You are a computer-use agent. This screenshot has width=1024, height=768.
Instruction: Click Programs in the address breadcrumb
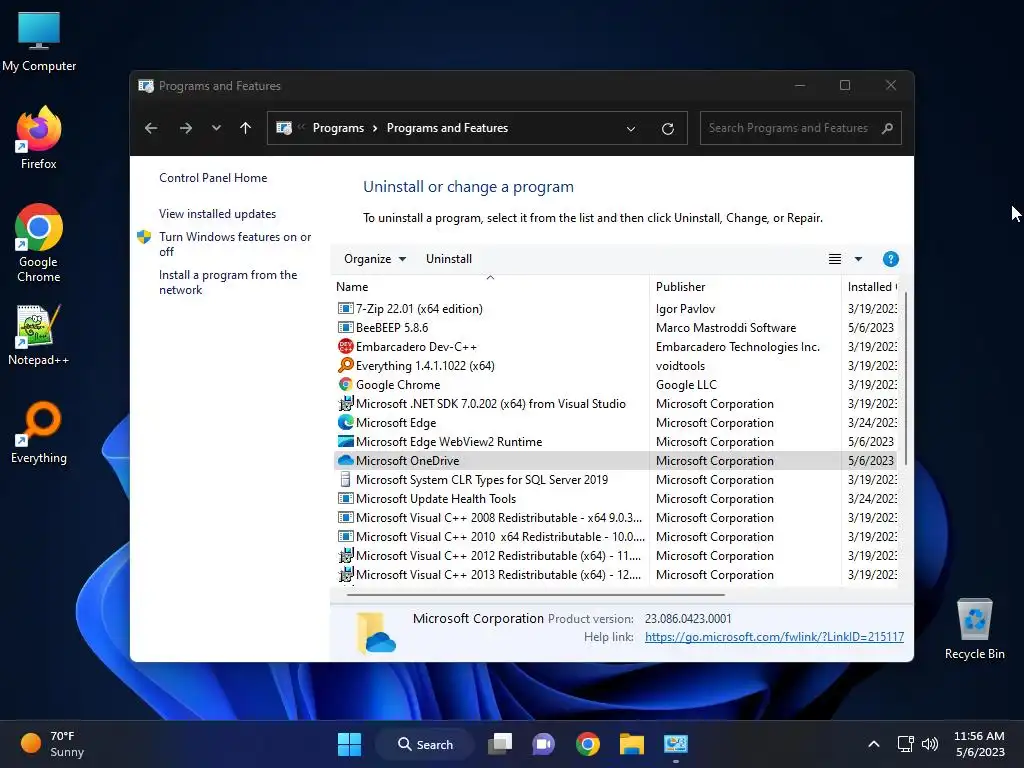point(338,128)
